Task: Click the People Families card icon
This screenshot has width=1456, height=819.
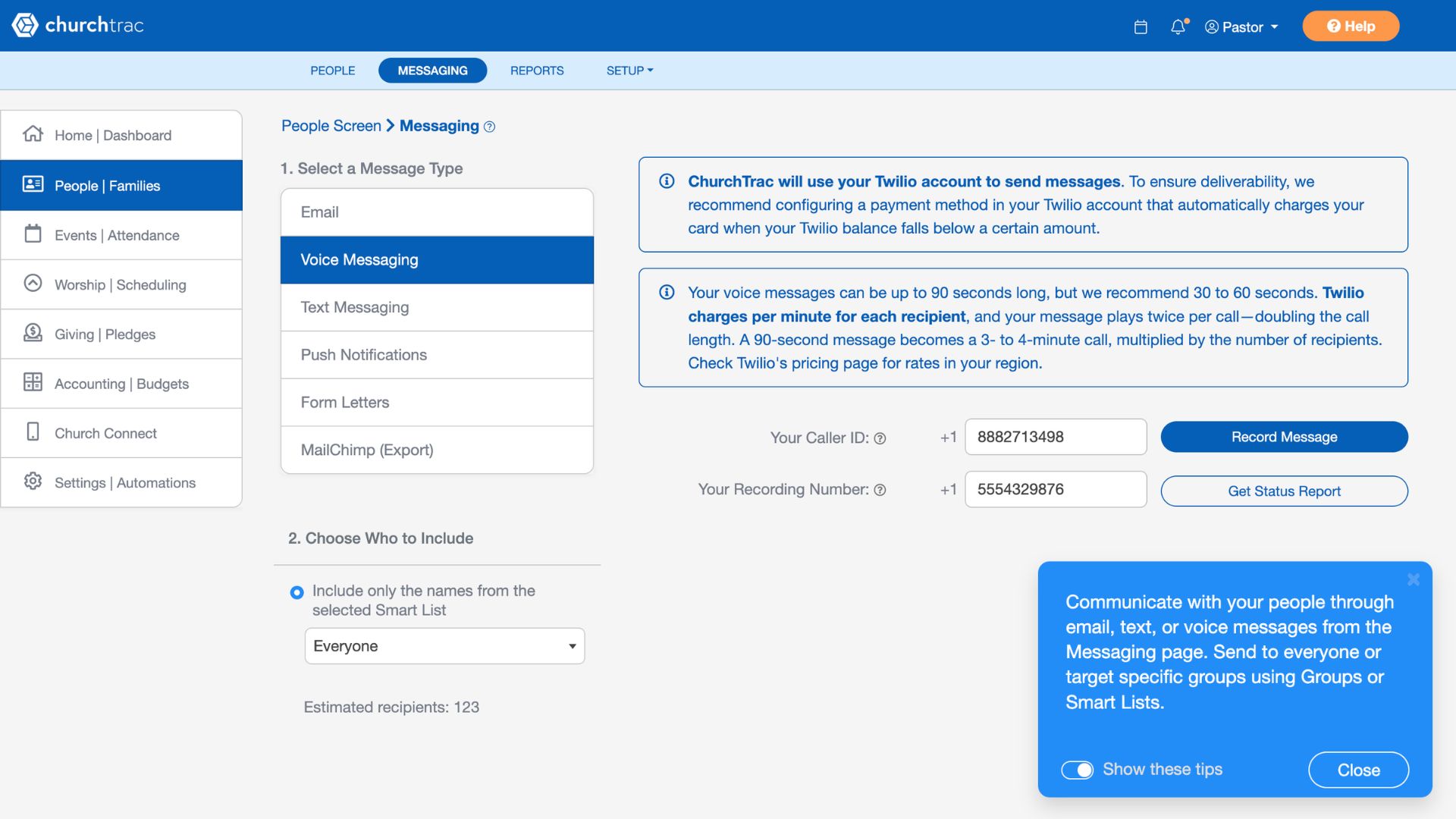Action: pyautogui.click(x=33, y=184)
